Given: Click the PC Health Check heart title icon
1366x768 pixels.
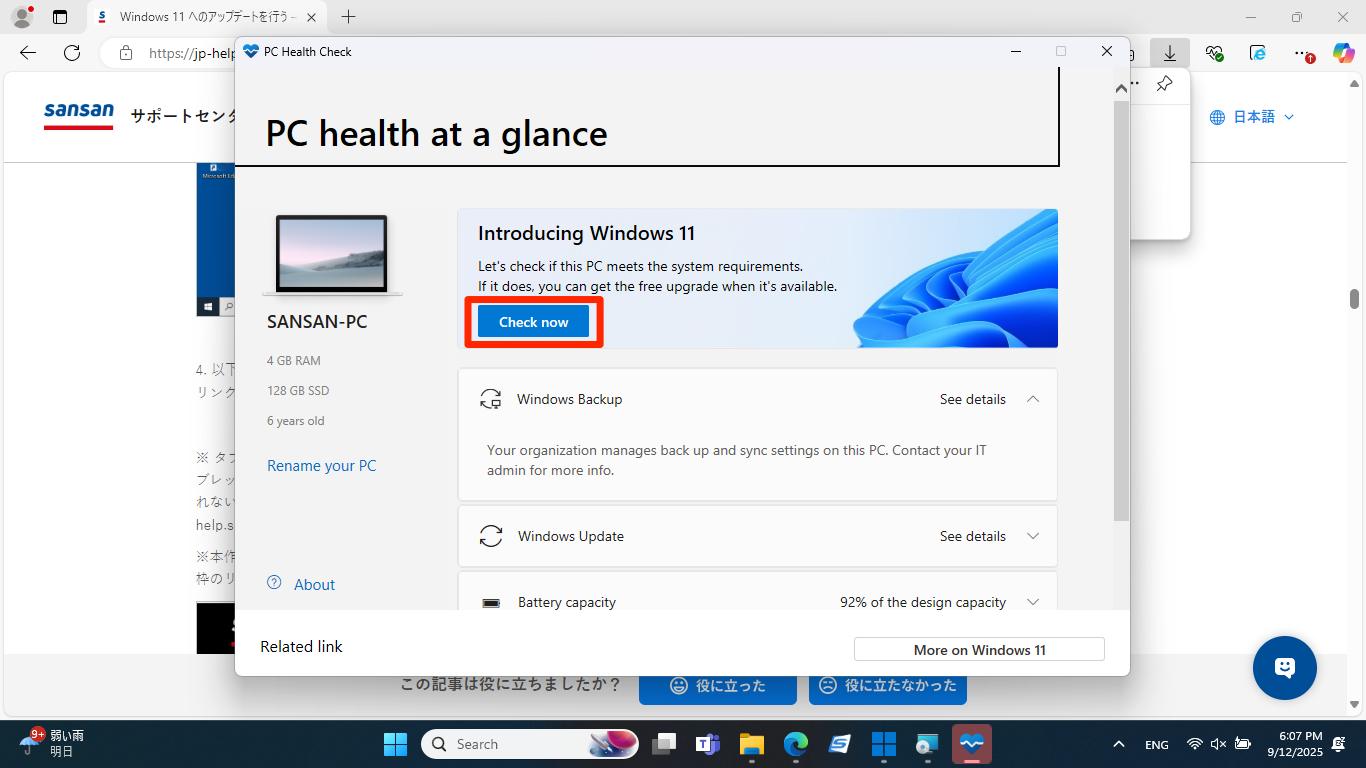Looking at the screenshot, I should coord(251,51).
